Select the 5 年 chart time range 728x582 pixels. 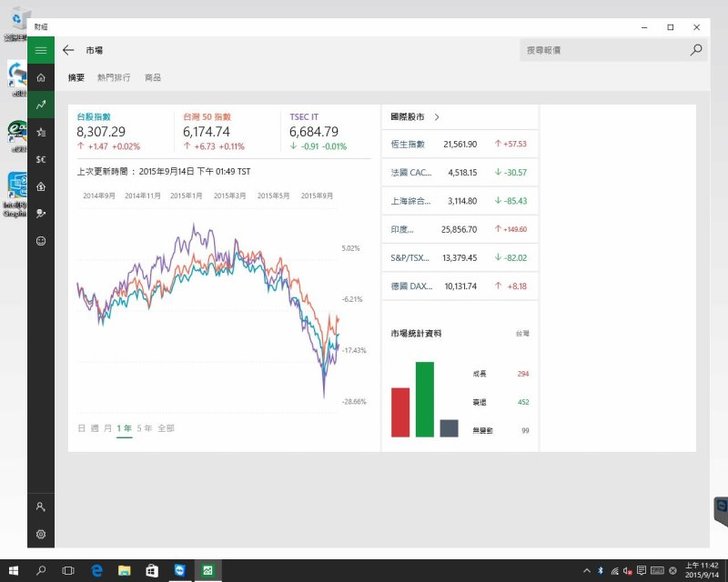144,428
